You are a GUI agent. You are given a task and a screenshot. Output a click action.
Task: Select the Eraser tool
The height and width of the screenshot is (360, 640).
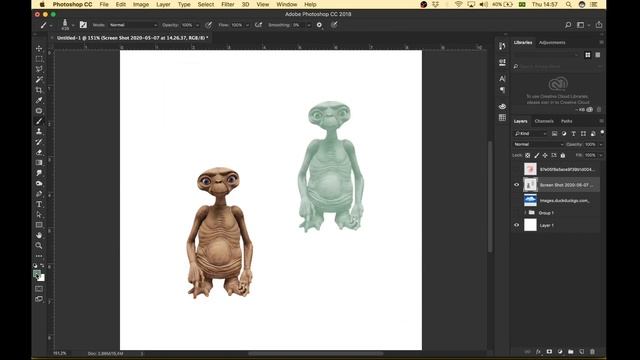click(x=39, y=152)
